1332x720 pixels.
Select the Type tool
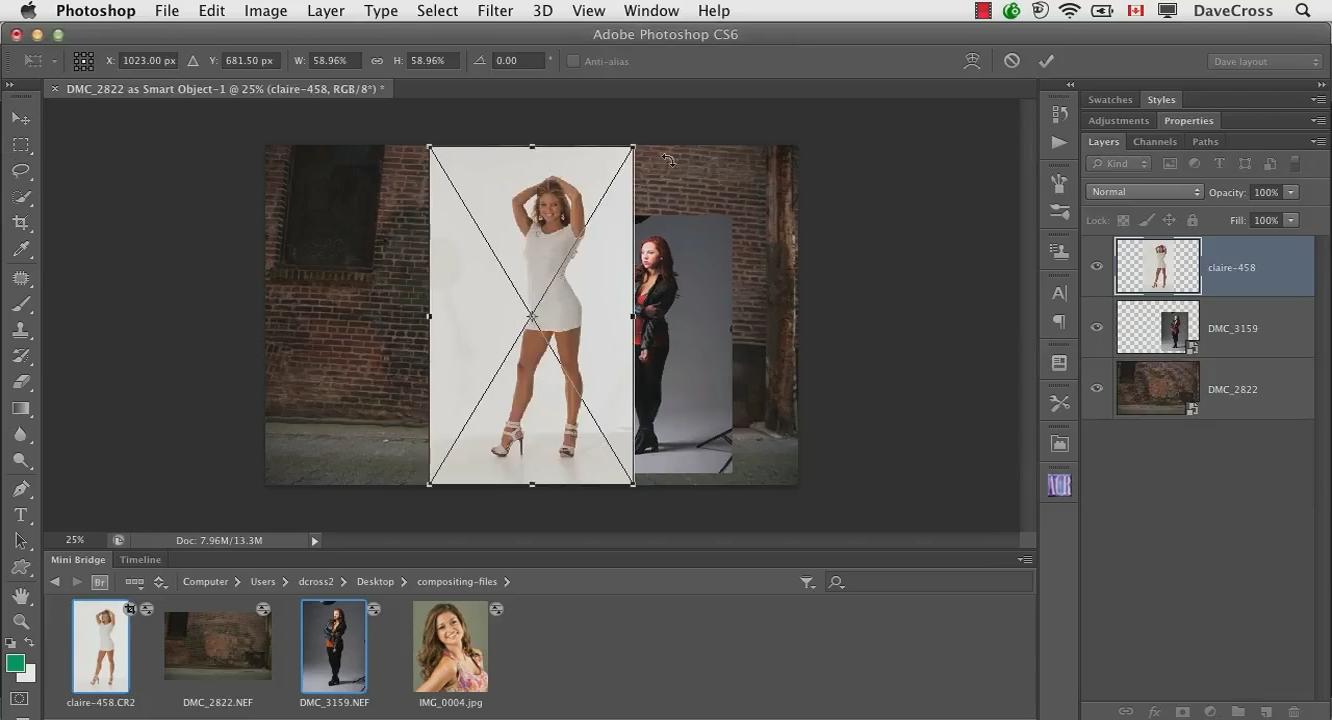tap(21, 515)
